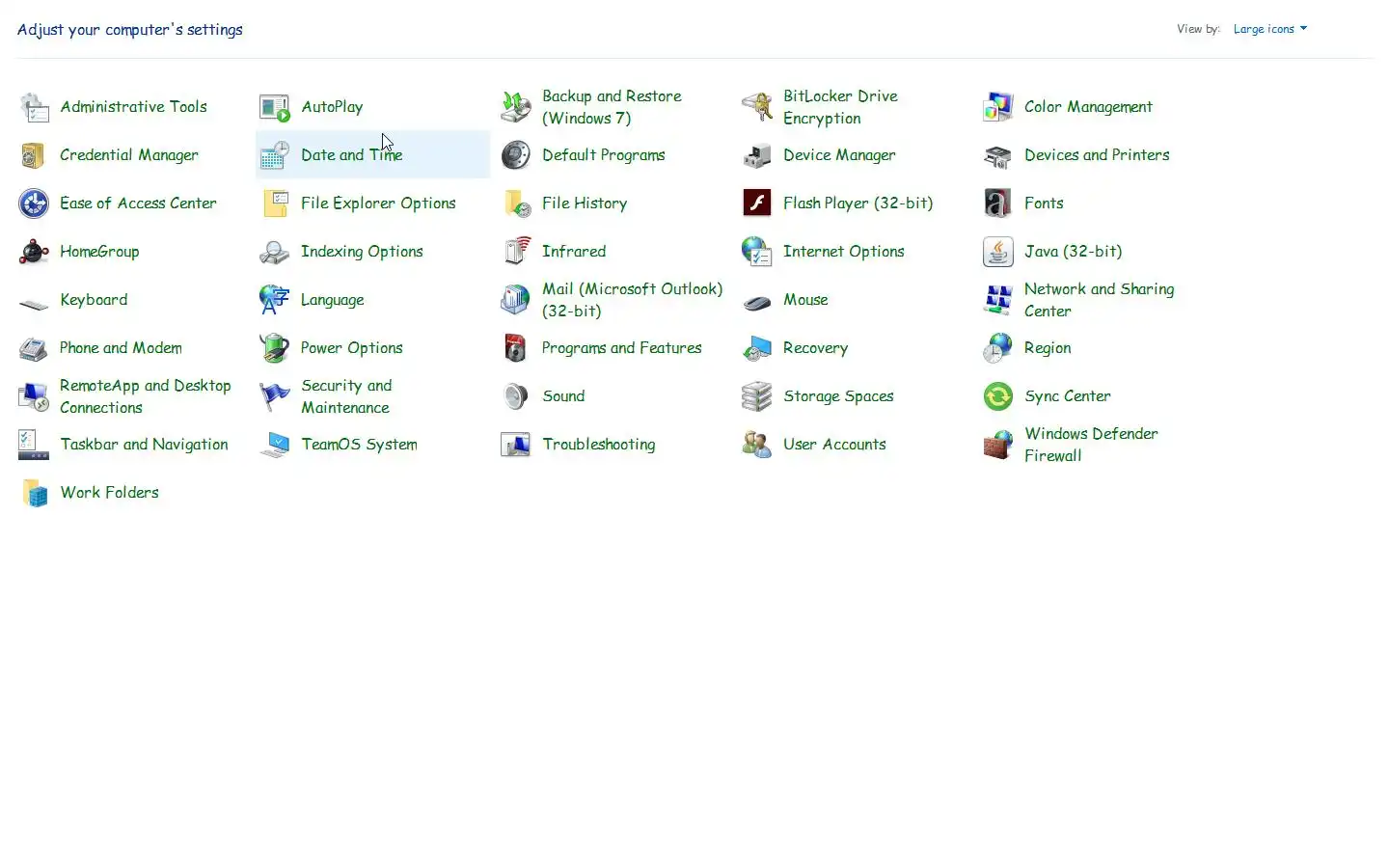Open the Sound speaker icon

coord(516,396)
